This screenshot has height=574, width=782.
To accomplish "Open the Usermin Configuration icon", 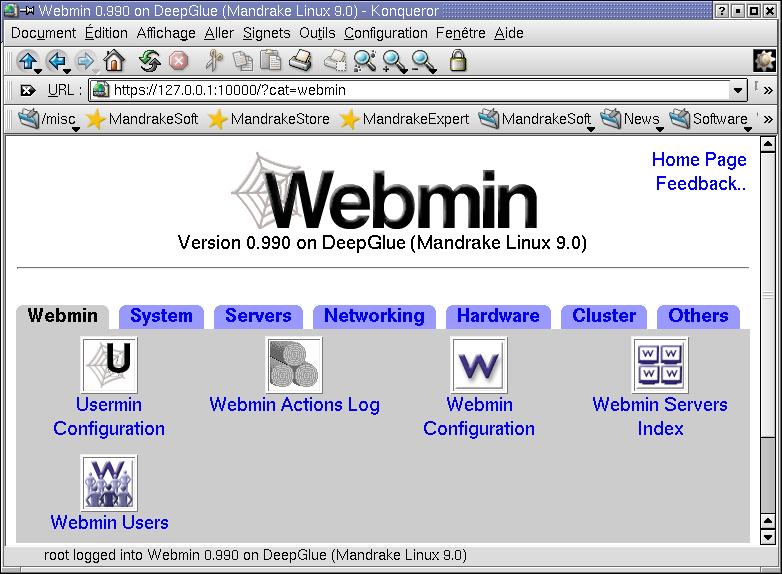I will [x=109, y=365].
